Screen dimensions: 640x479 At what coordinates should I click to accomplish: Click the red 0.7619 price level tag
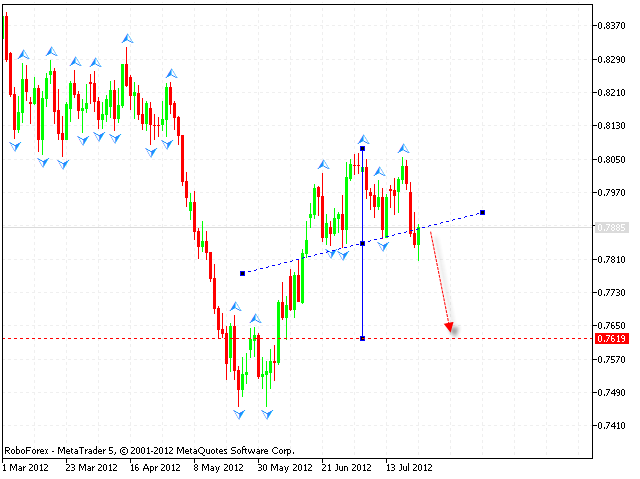[x=611, y=338]
